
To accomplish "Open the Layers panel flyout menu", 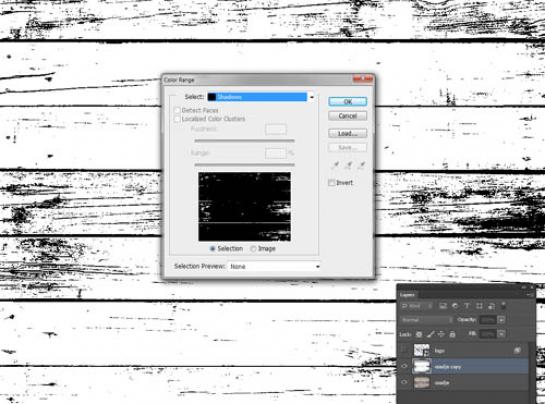I will pos(529,295).
